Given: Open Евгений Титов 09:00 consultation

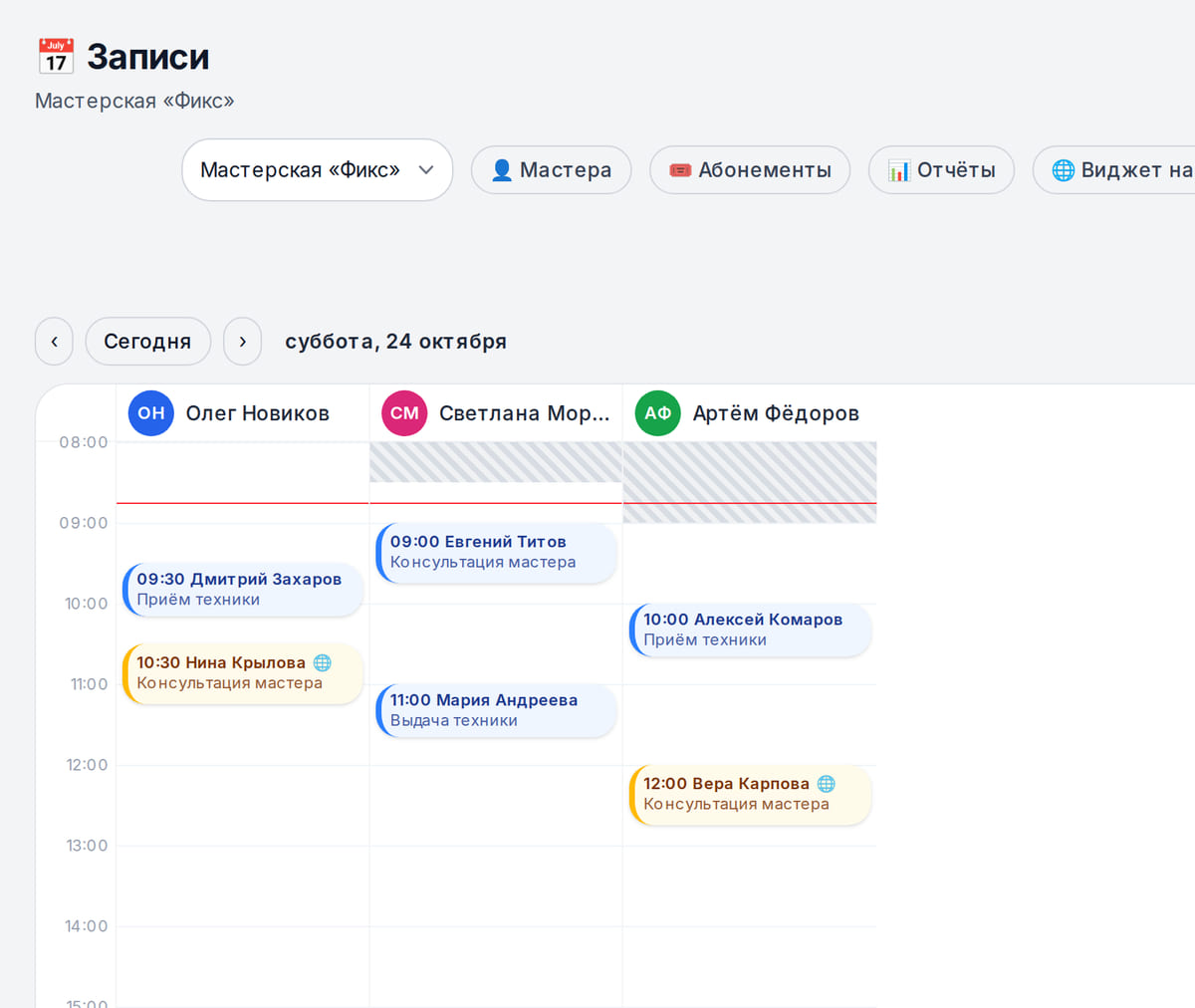Looking at the screenshot, I should click(496, 553).
